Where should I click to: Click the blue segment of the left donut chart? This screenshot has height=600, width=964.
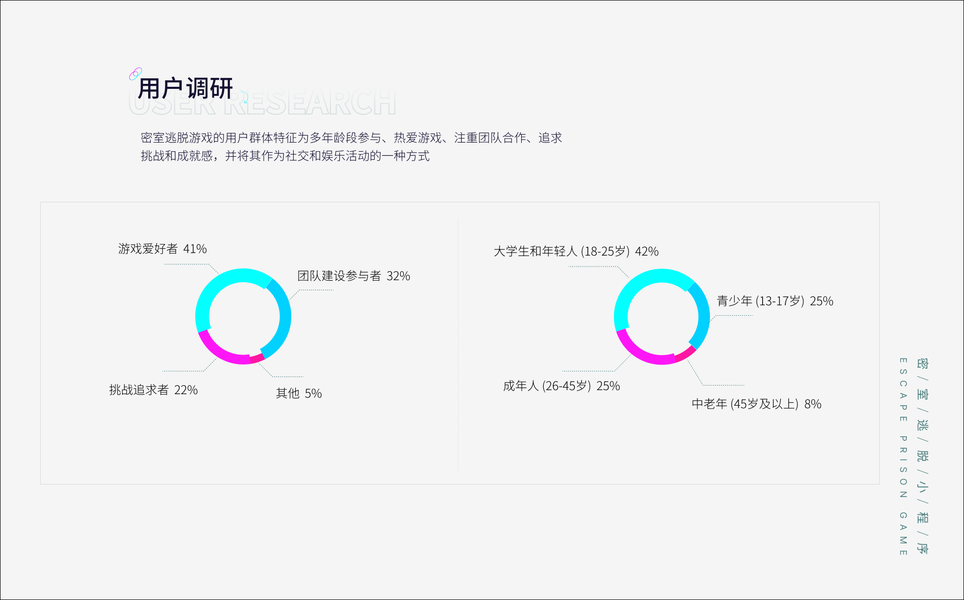click(282, 318)
